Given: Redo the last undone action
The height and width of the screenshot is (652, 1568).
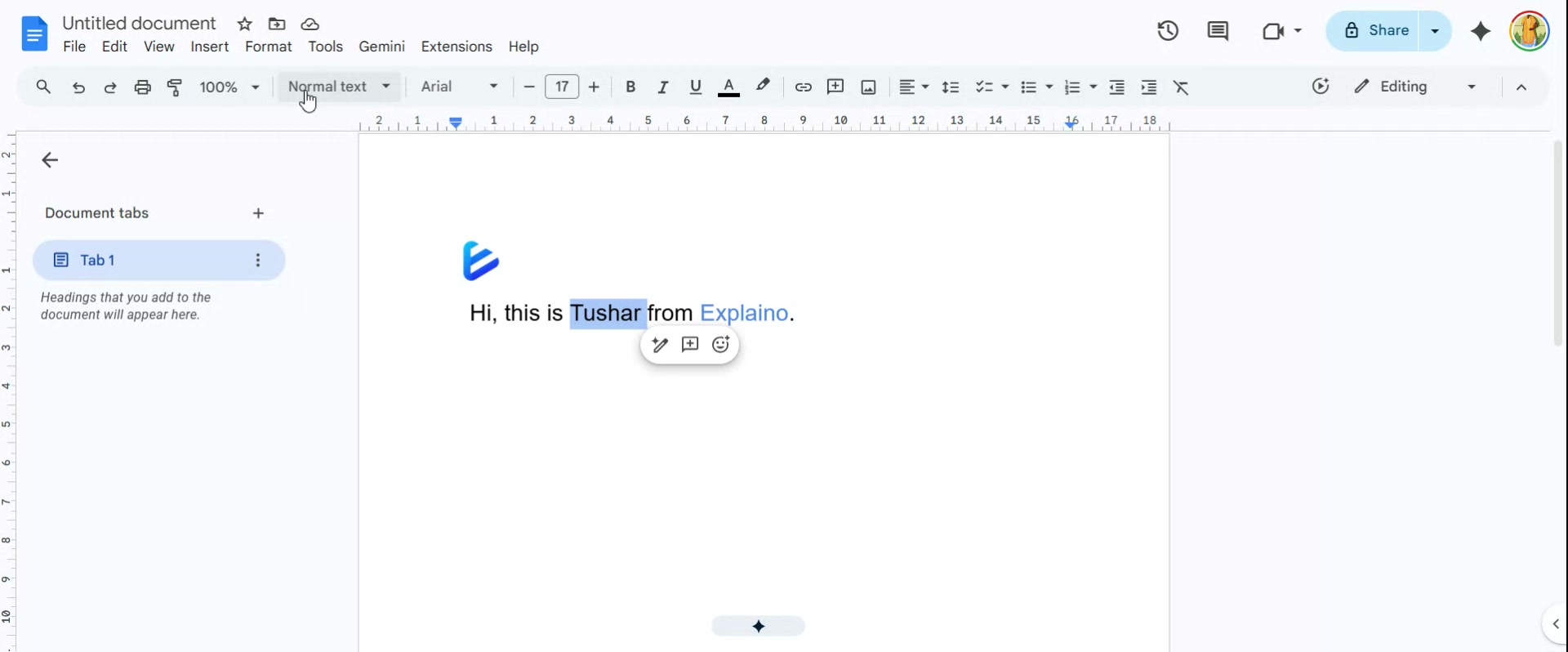Looking at the screenshot, I should pyautogui.click(x=110, y=87).
